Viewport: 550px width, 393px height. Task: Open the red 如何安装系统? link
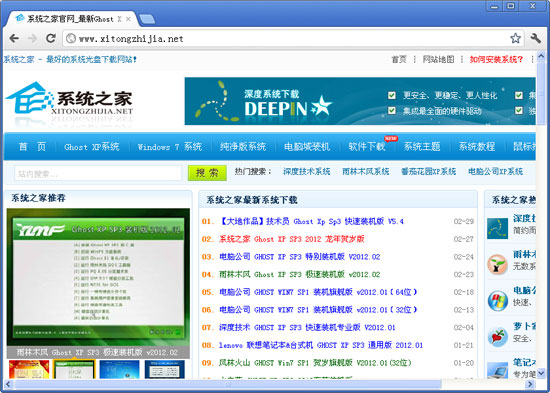click(496, 59)
